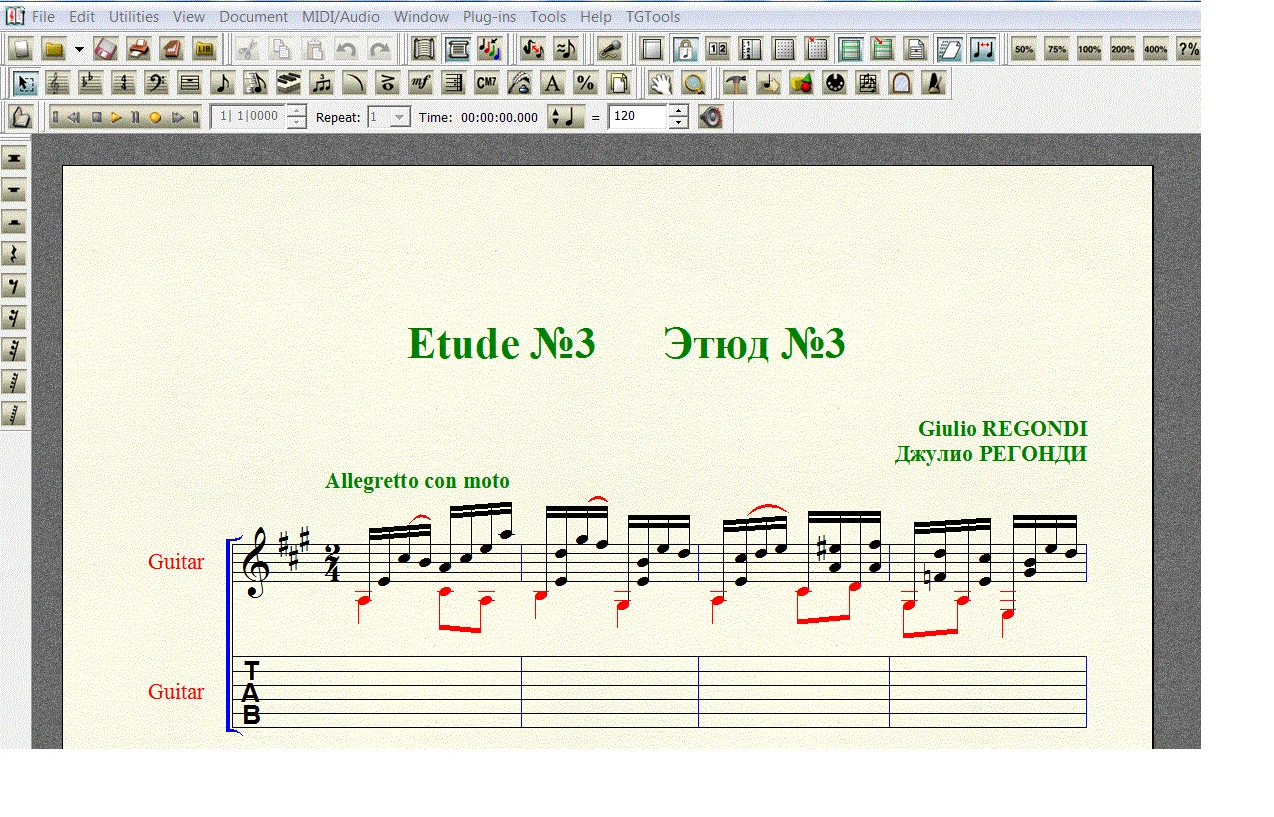Viewport: 1274px width, 817px height.
Task: Select the MIDI tool round connector icon
Action: tap(835, 83)
